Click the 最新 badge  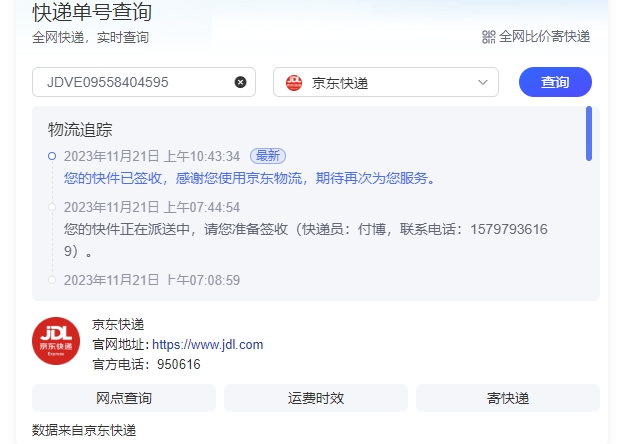[x=268, y=156]
